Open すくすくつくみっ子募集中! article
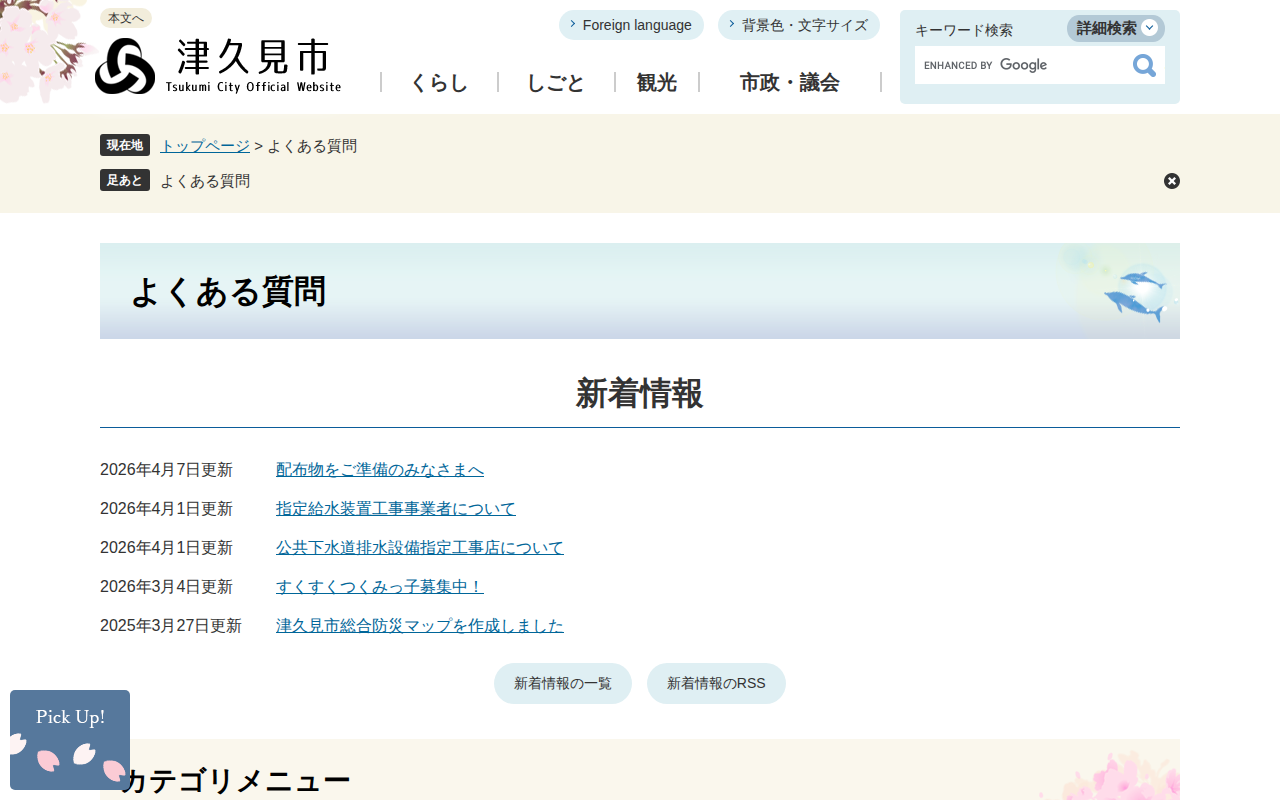 tap(380, 587)
